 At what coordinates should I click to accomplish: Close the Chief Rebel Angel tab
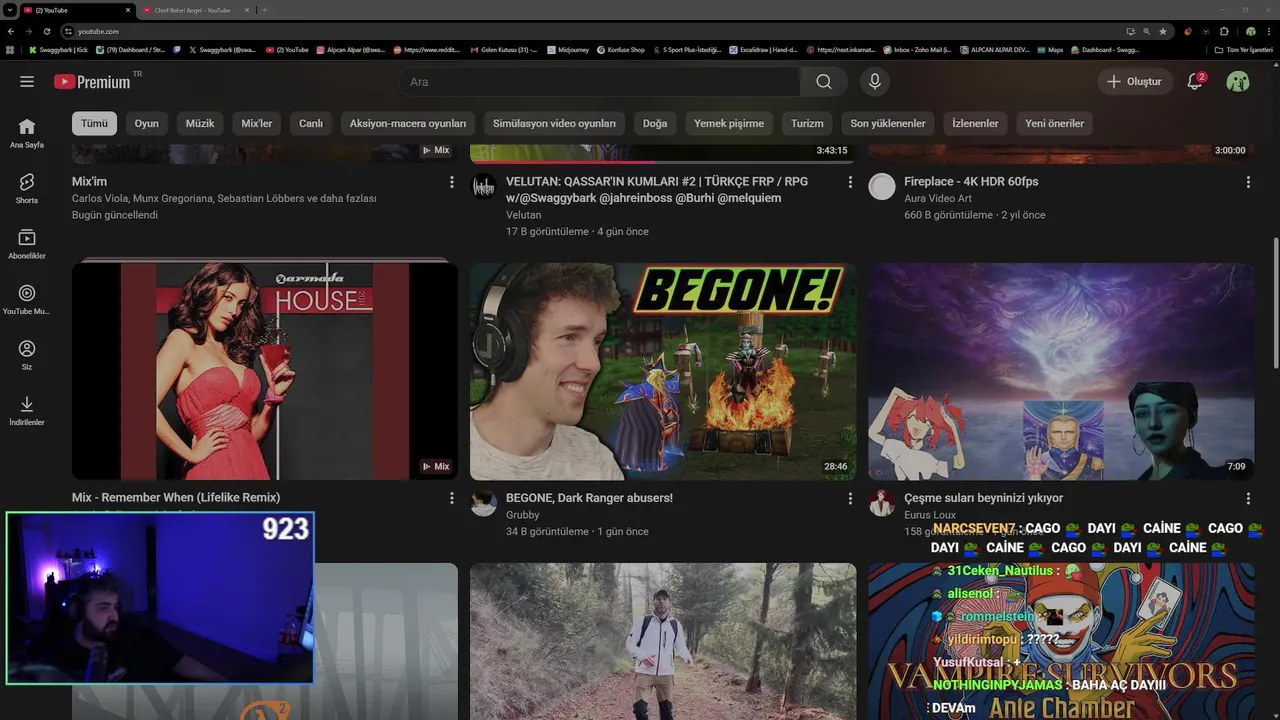pyautogui.click(x=248, y=10)
